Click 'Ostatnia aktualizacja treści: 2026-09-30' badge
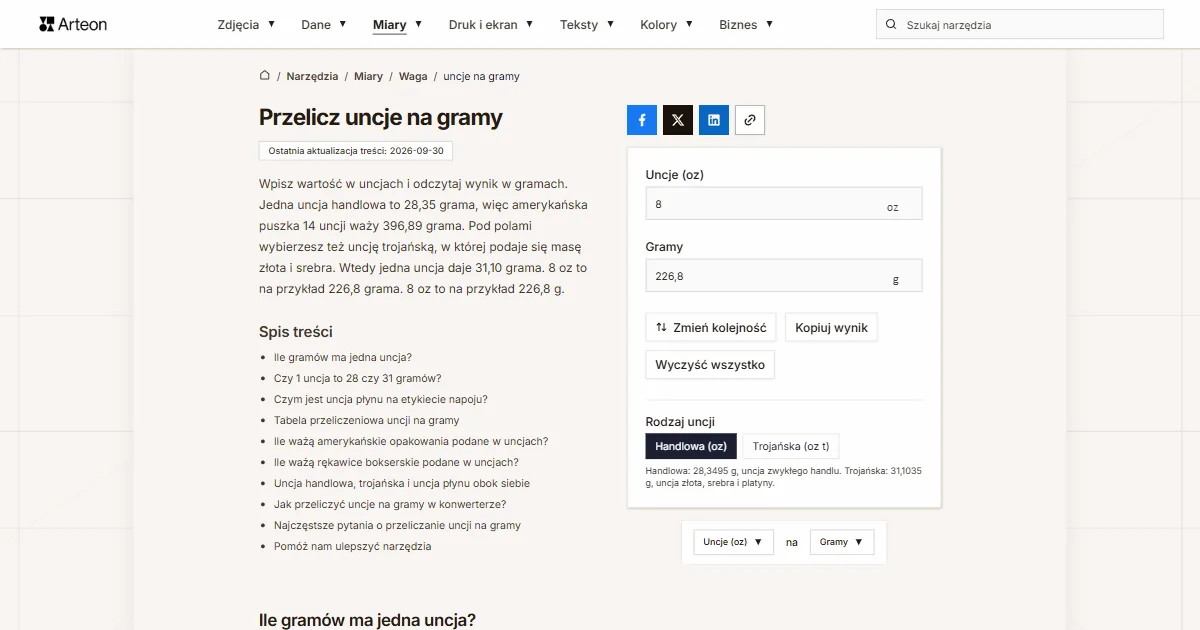This screenshot has width=1200, height=630. click(x=356, y=151)
